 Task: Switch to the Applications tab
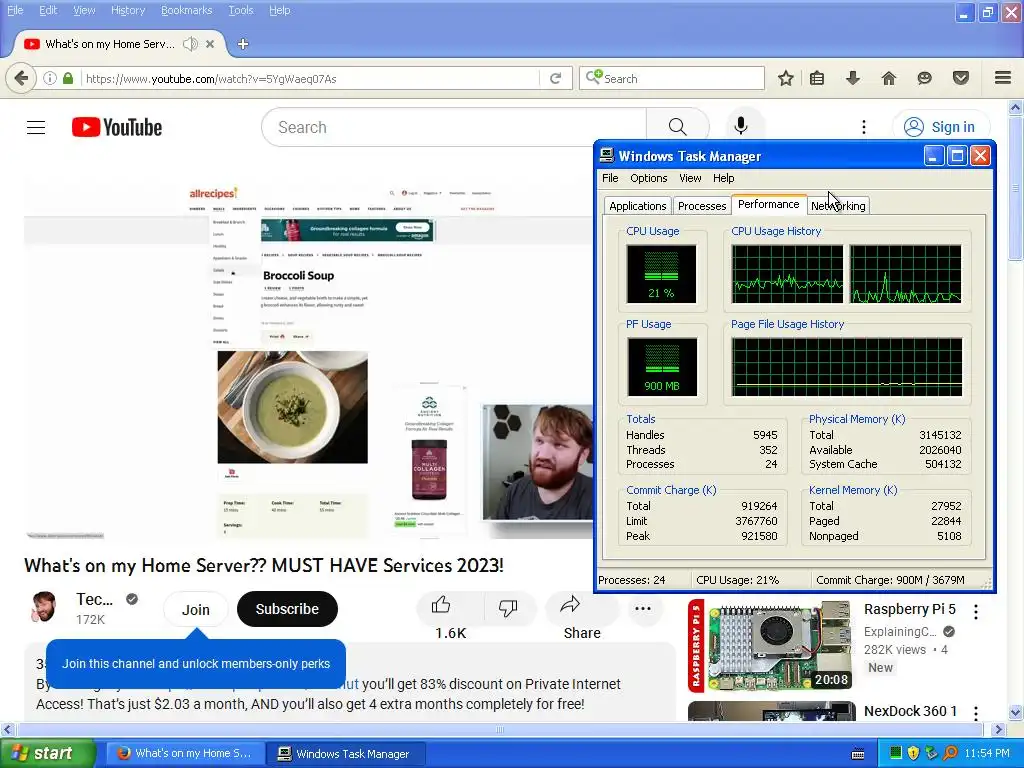click(637, 206)
